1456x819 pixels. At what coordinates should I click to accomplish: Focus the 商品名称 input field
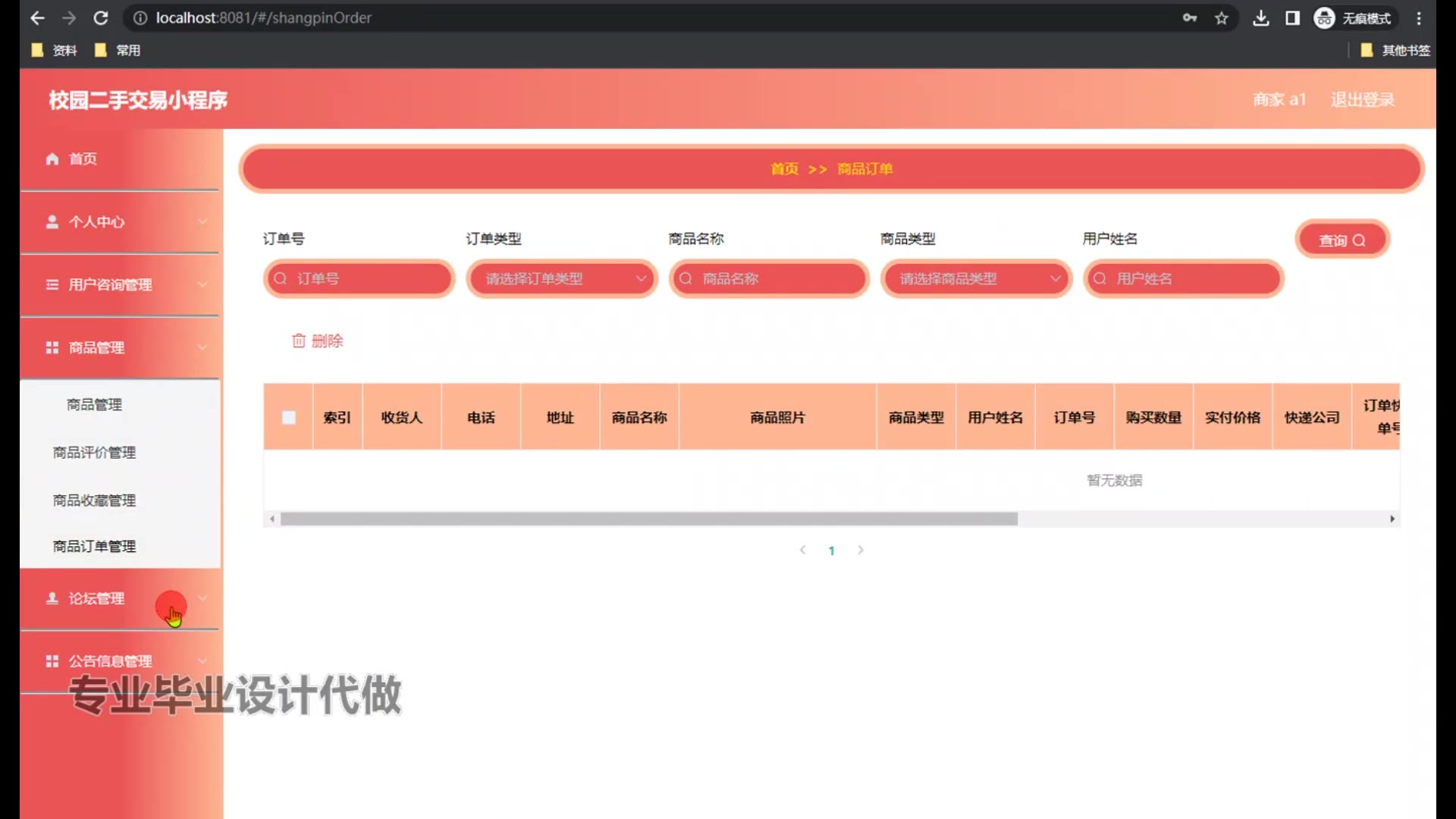769,278
